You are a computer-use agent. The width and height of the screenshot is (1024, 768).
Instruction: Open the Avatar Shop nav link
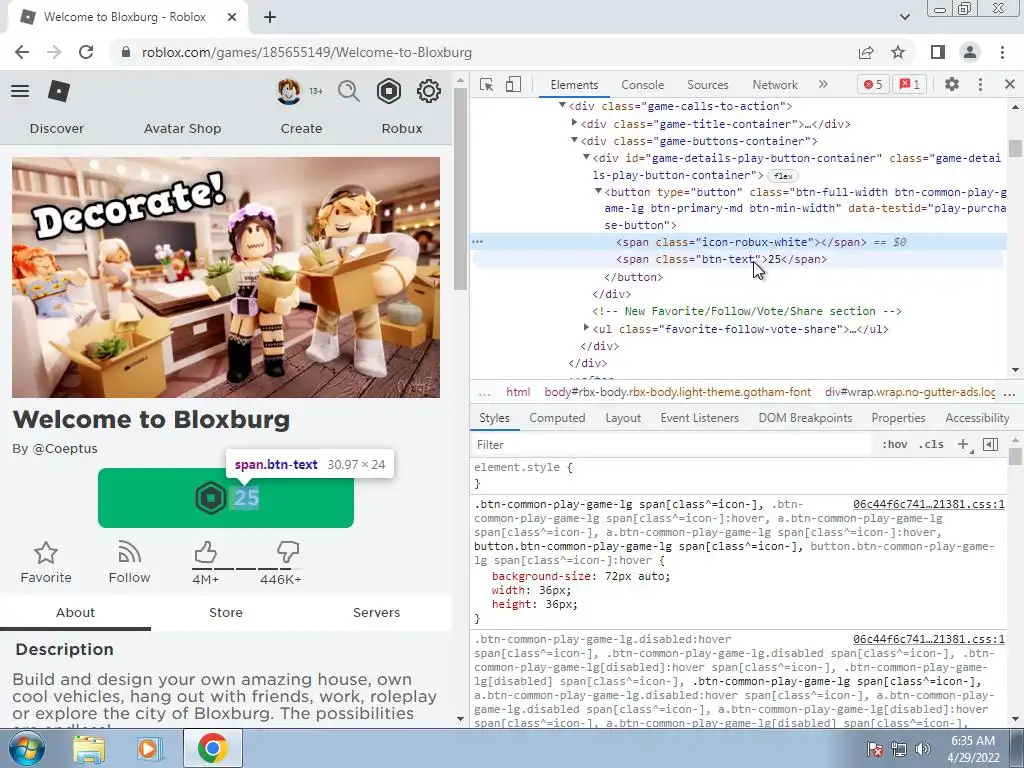[x=182, y=129]
